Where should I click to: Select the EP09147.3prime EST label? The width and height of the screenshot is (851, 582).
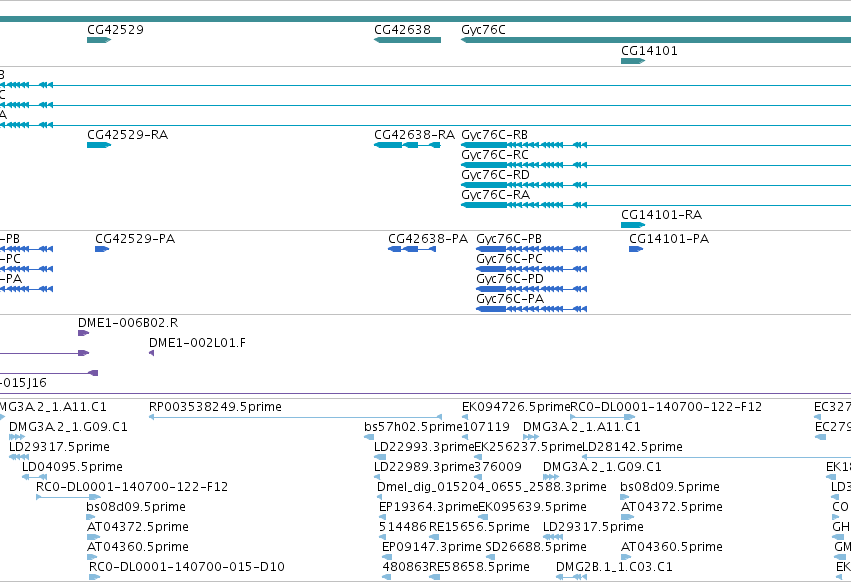pos(431,547)
